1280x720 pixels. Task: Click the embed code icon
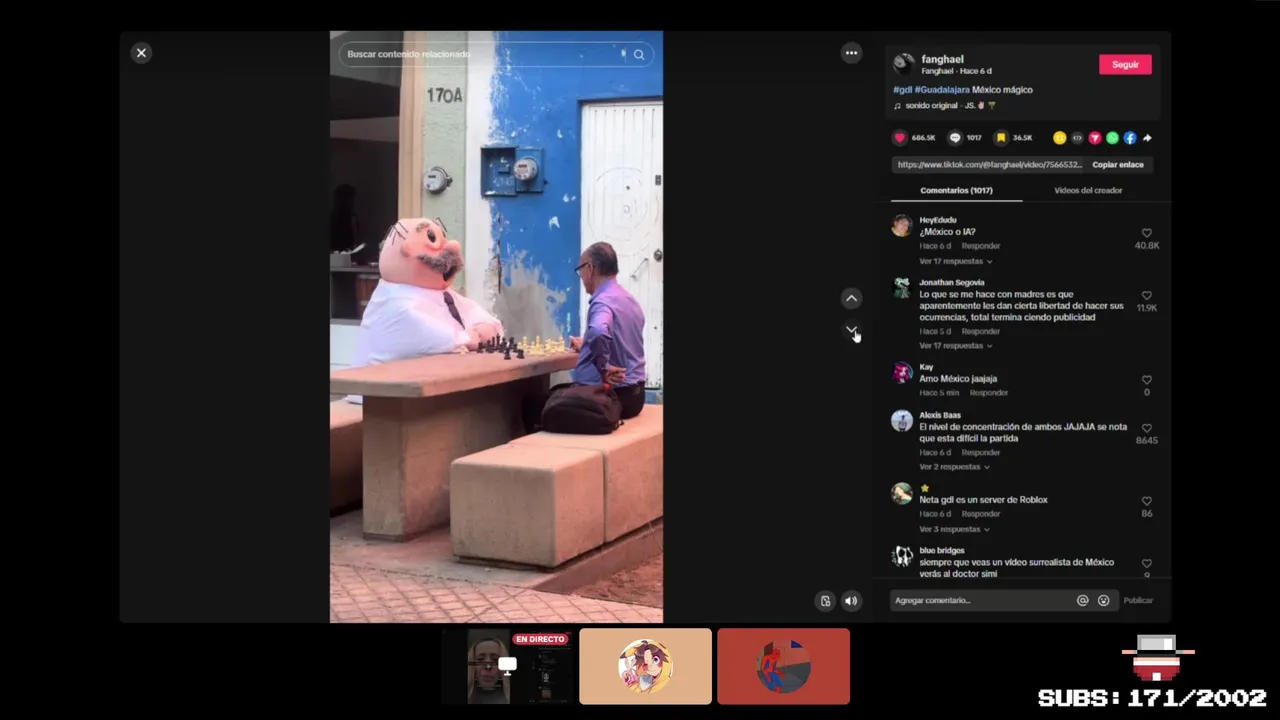[x=1077, y=138]
